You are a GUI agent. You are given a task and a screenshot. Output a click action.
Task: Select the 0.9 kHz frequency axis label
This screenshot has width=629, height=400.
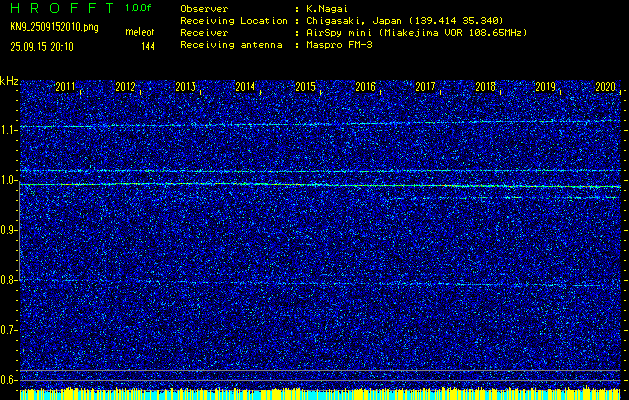click(x=8, y=230)
